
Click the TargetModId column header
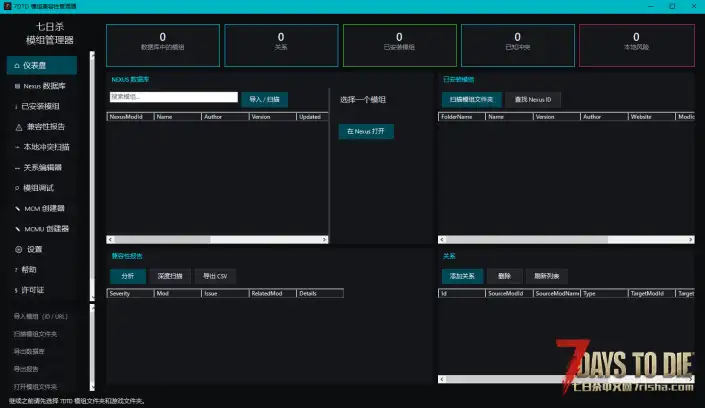[651, 294]
